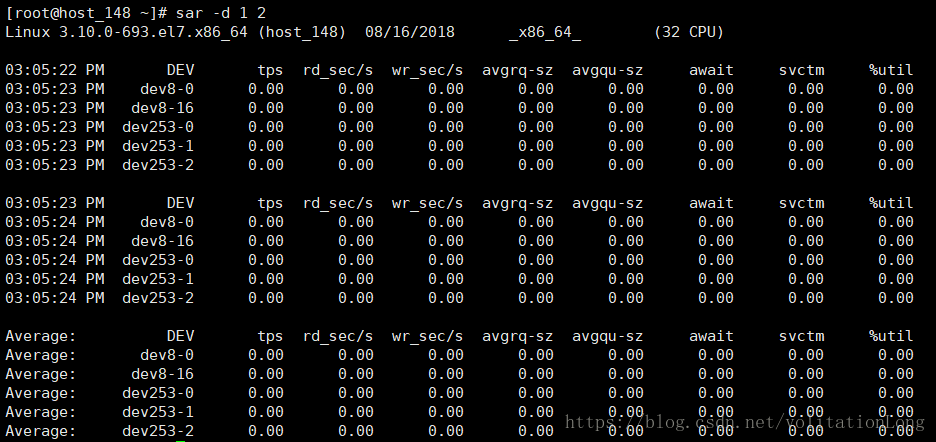936x442 pixels.
Task: Click Average tps value for dev253-2
Action: tap(266, 431)
